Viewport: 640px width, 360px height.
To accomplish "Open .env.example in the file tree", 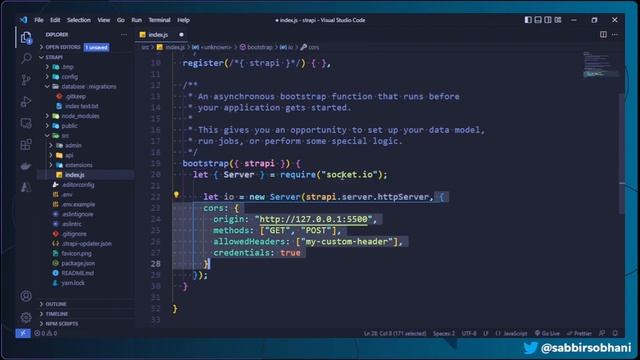I will (78, 204).
